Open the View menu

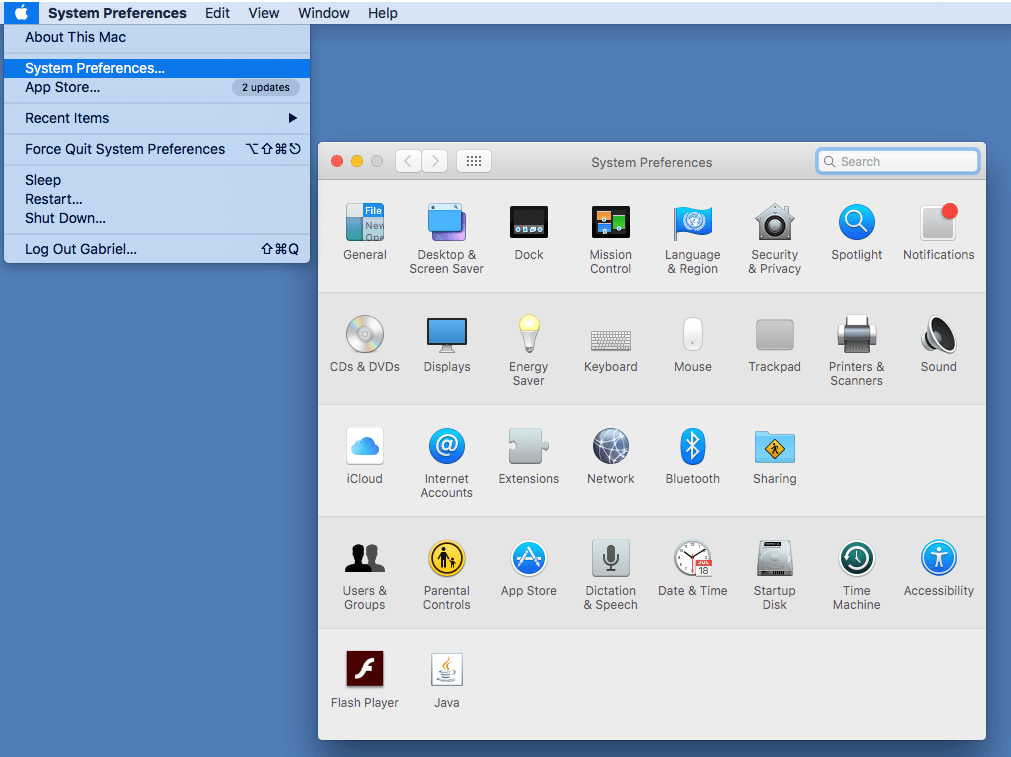(x=264, y=13)
